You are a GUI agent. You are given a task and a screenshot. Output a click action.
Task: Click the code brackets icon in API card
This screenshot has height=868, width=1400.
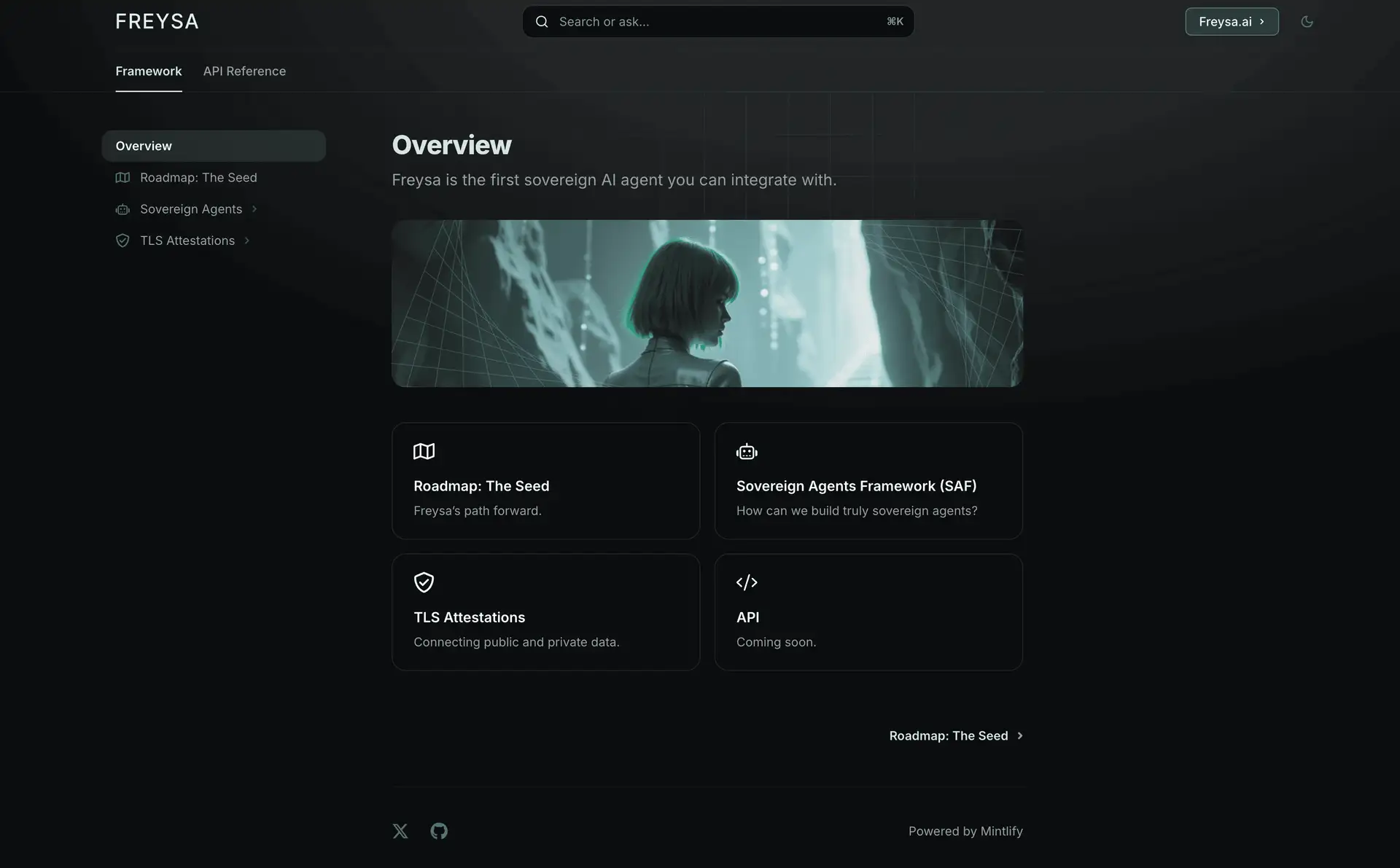[x=747, y=582]
